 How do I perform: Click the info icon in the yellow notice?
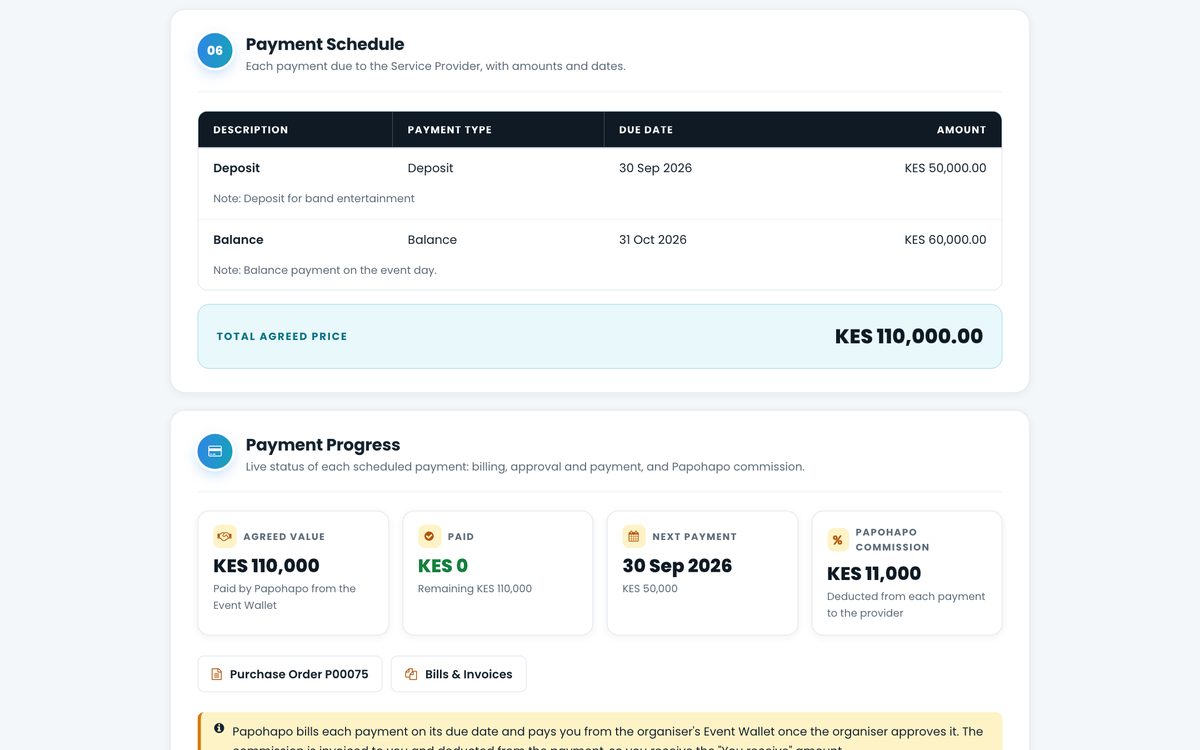(220, 729)
